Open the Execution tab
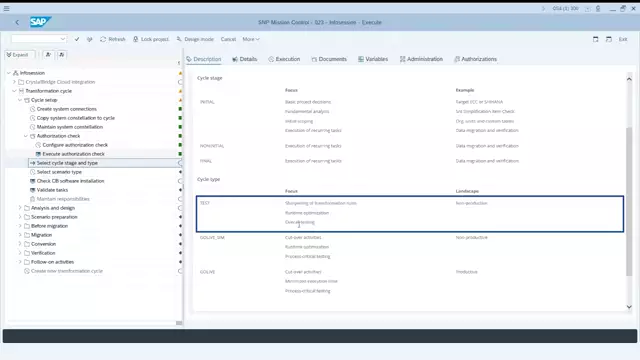Viewport: 640px width, 360px height. [x=284, y=59]
